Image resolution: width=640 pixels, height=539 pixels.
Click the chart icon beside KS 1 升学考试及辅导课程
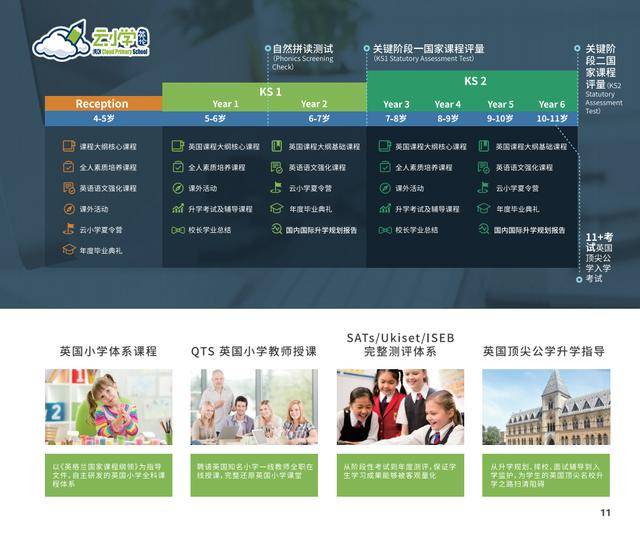tap(177, 209)
